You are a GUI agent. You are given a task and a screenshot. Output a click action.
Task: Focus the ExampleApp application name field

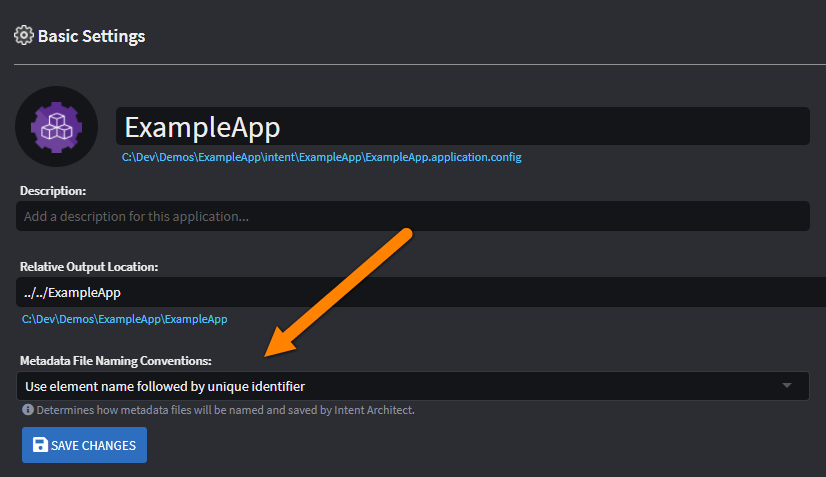pyautogui.click(x=462, y=127)
